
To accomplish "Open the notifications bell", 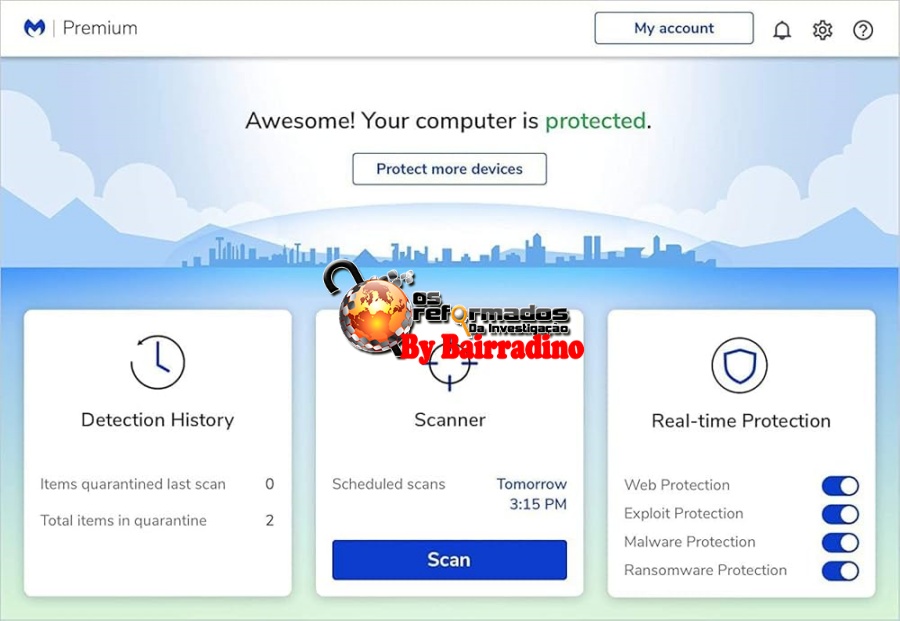I will tap(782, 30).
